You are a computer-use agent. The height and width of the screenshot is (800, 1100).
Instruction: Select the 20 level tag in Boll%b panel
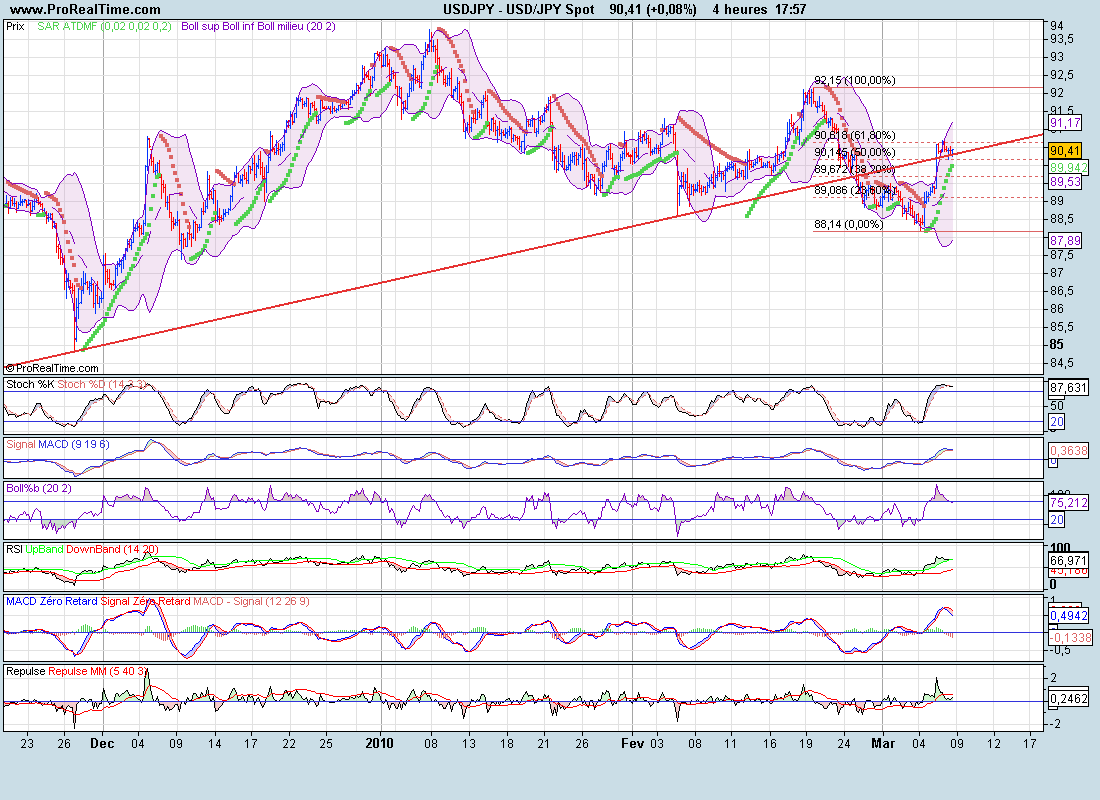1057,519
